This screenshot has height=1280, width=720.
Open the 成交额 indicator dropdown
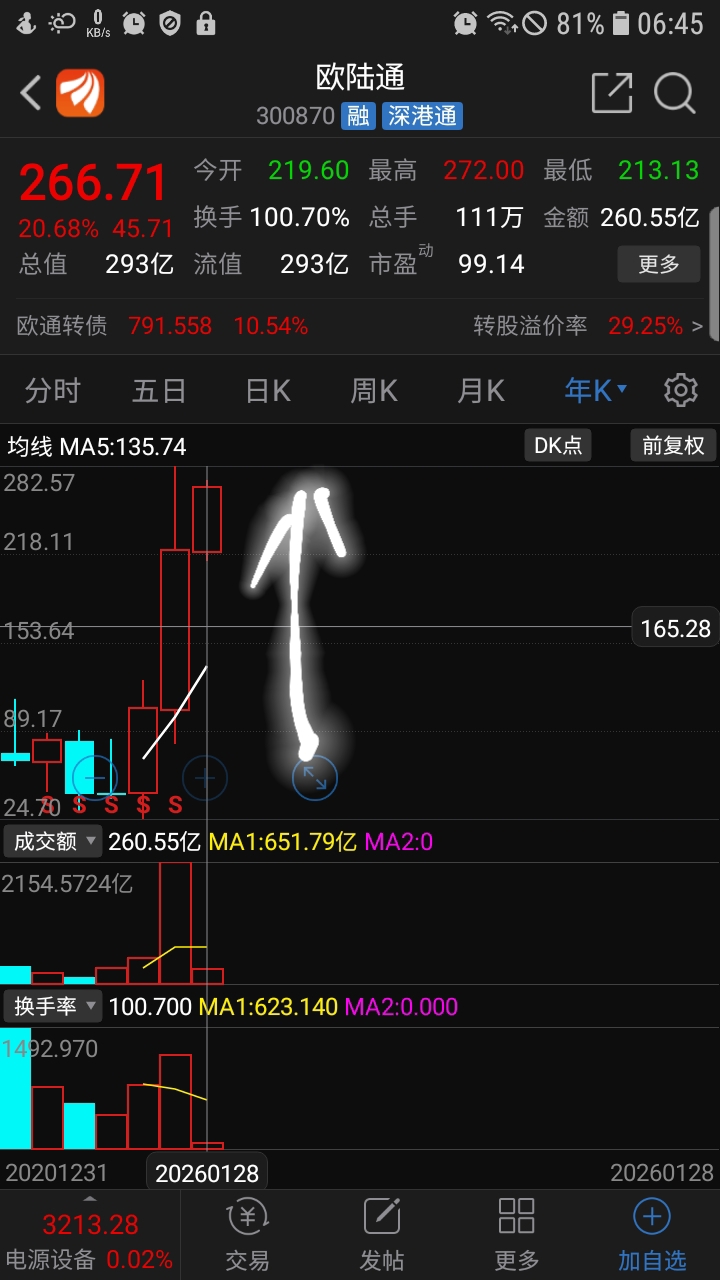coord(53,841)
